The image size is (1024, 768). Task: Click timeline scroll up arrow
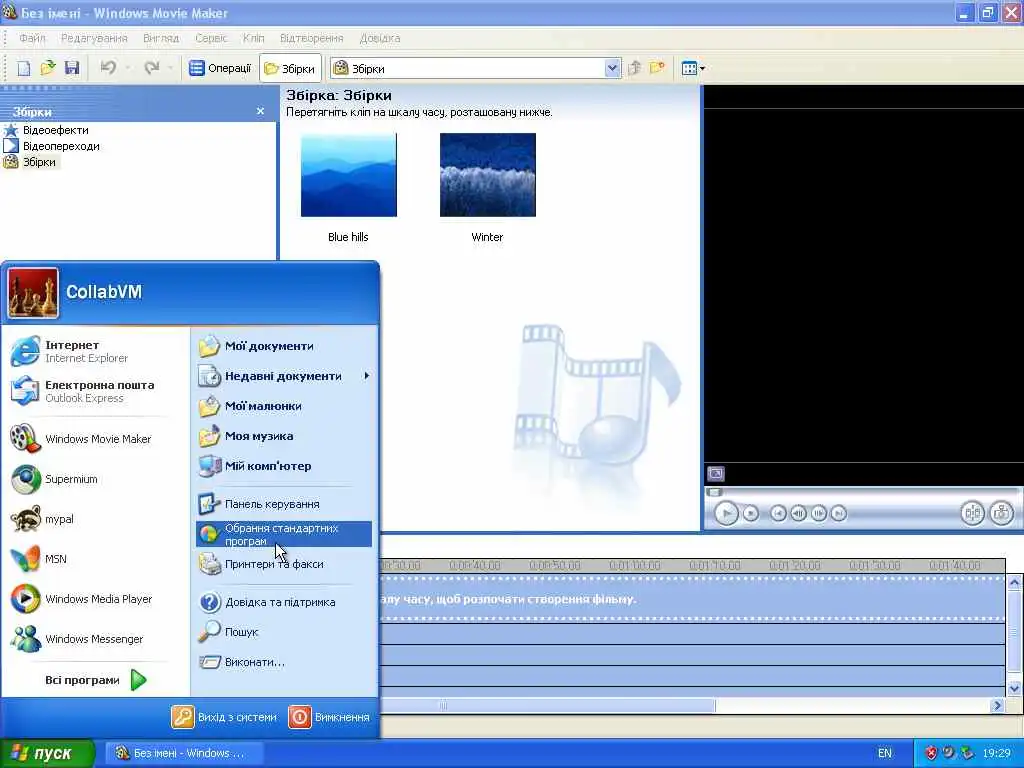pyautogui.click(x=1014, y=582)
